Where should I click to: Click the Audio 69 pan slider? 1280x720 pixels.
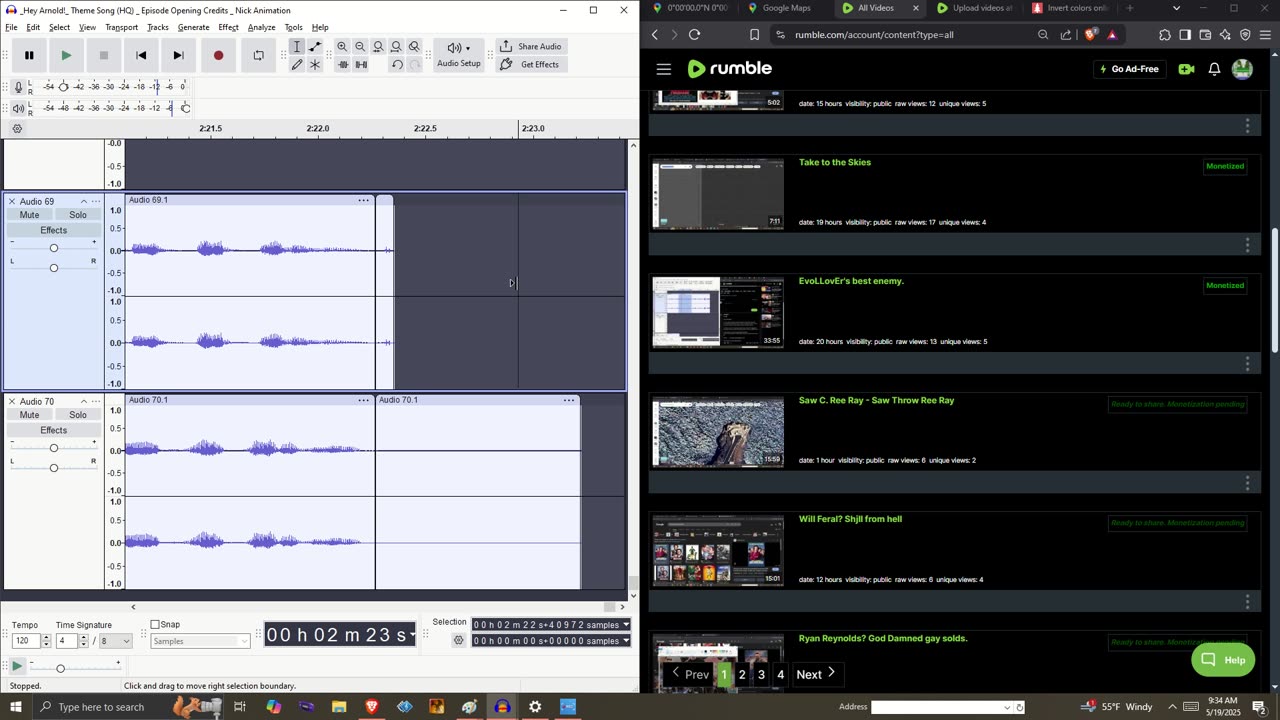pyautogui.click(x=54, y=267)
